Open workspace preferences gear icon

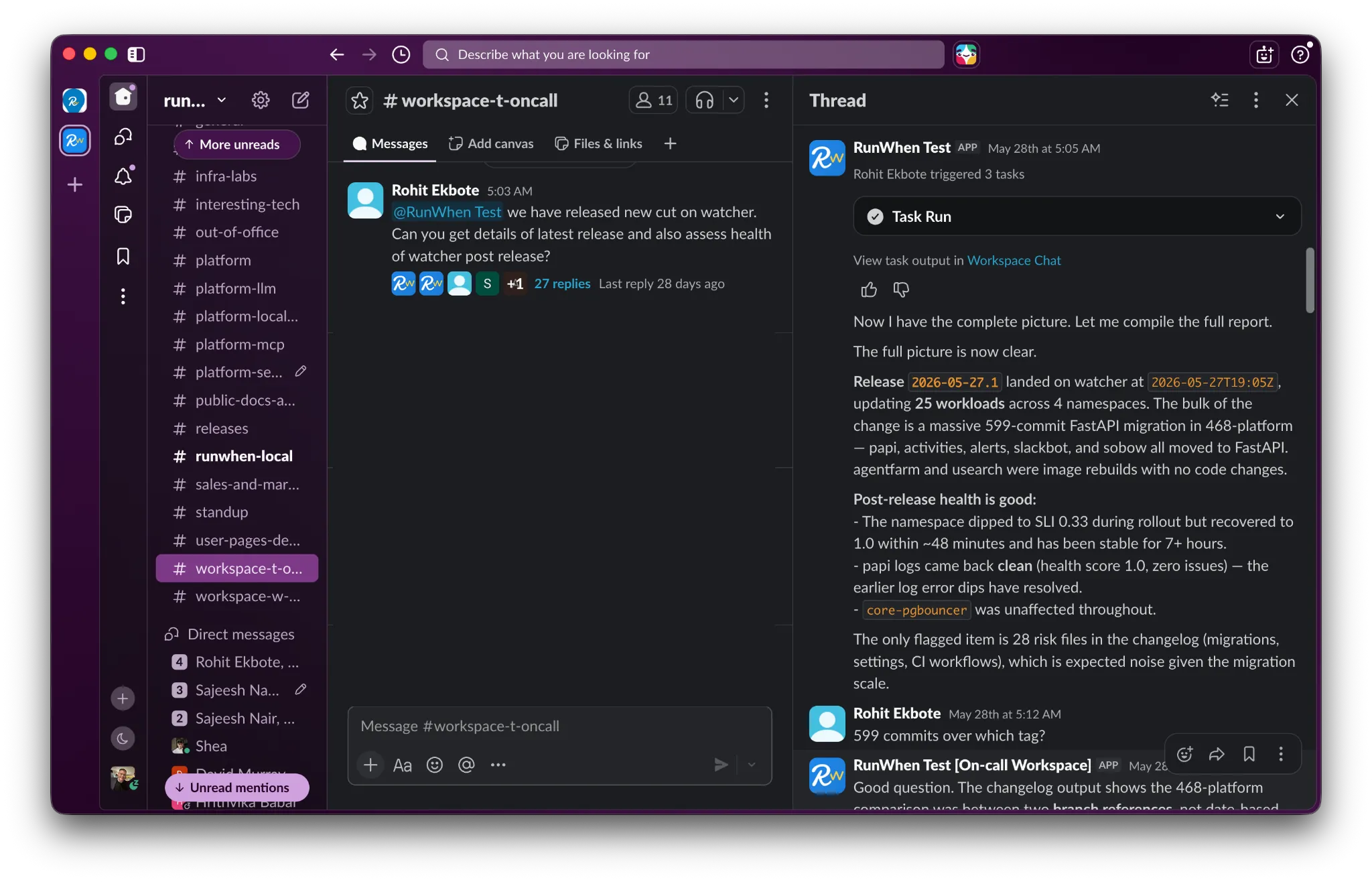(x=261, y=100)
